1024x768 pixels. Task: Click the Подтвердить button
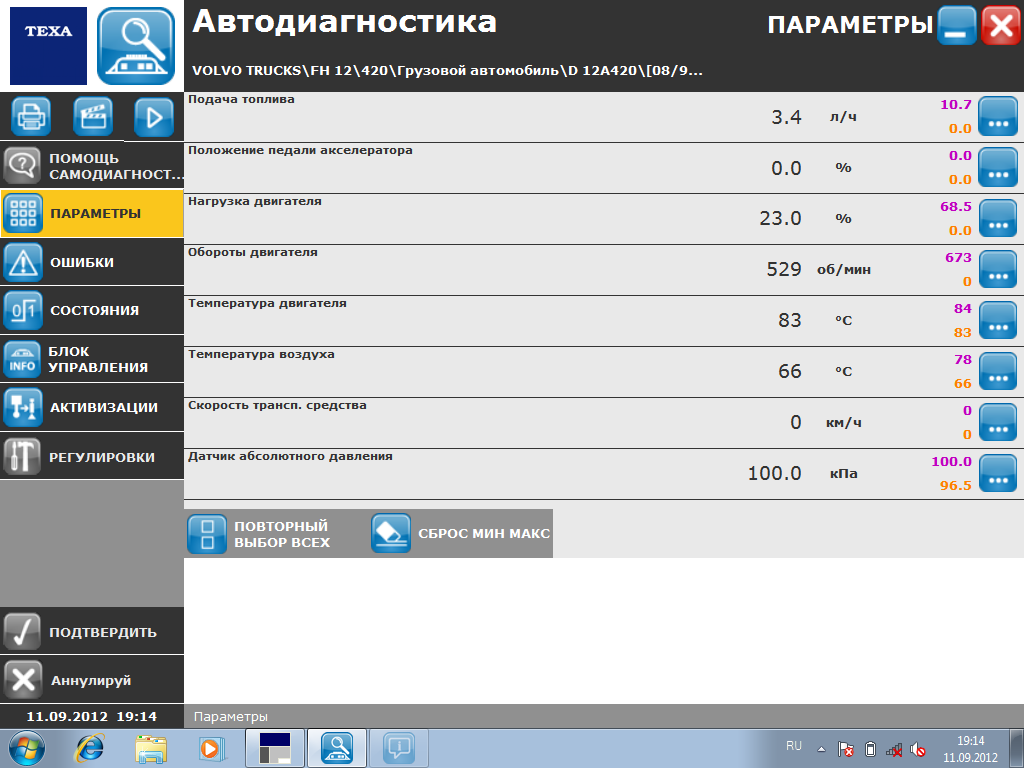coord(92,632)
